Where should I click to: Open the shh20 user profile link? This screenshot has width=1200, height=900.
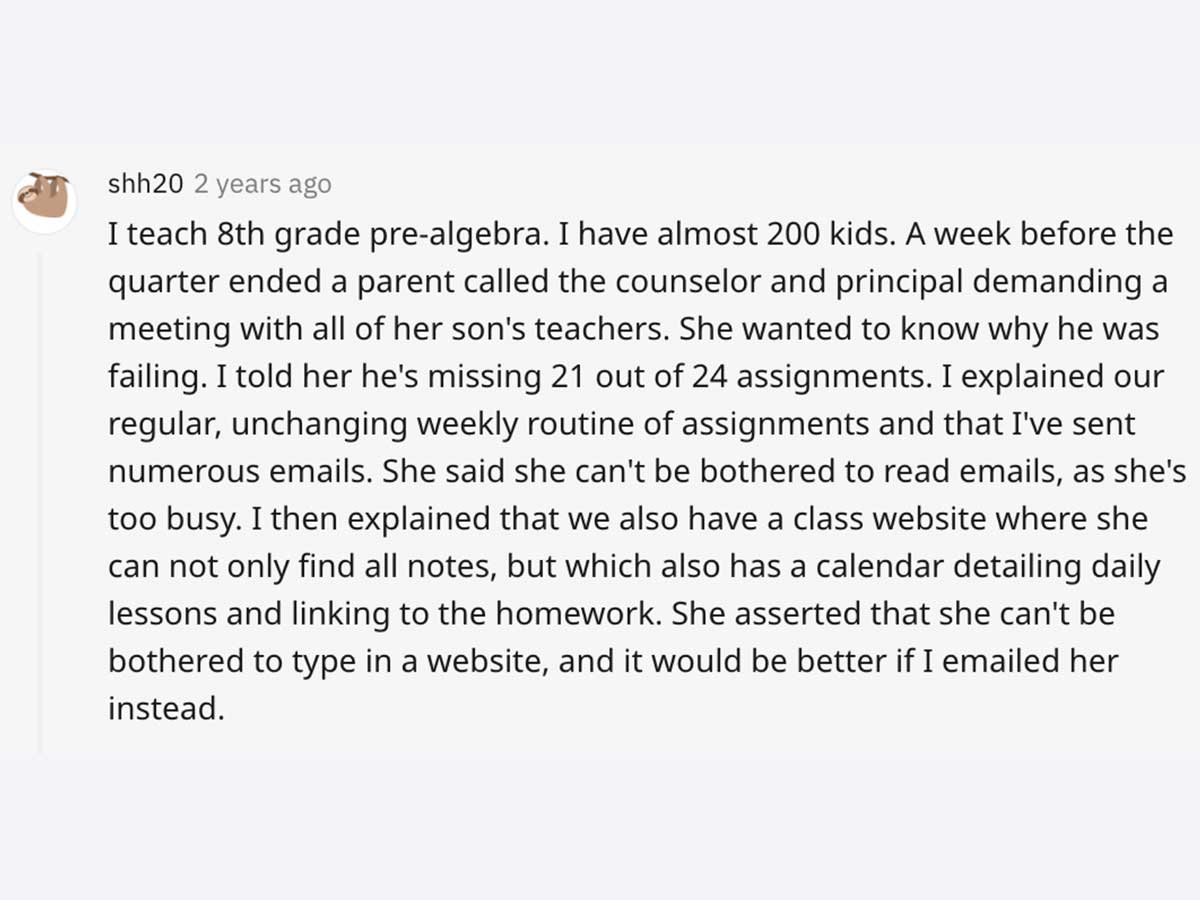pyautogui.click(x=146, y=185)
